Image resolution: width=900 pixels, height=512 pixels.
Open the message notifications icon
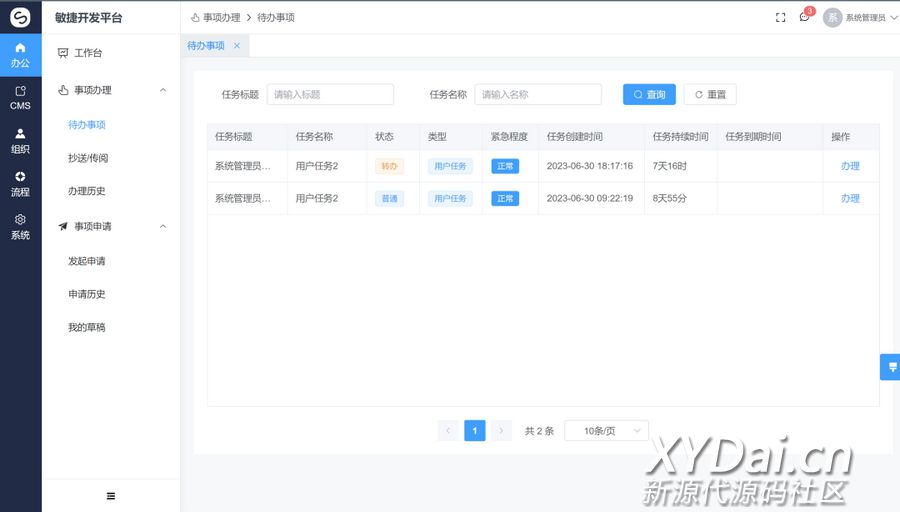[804, 17]
